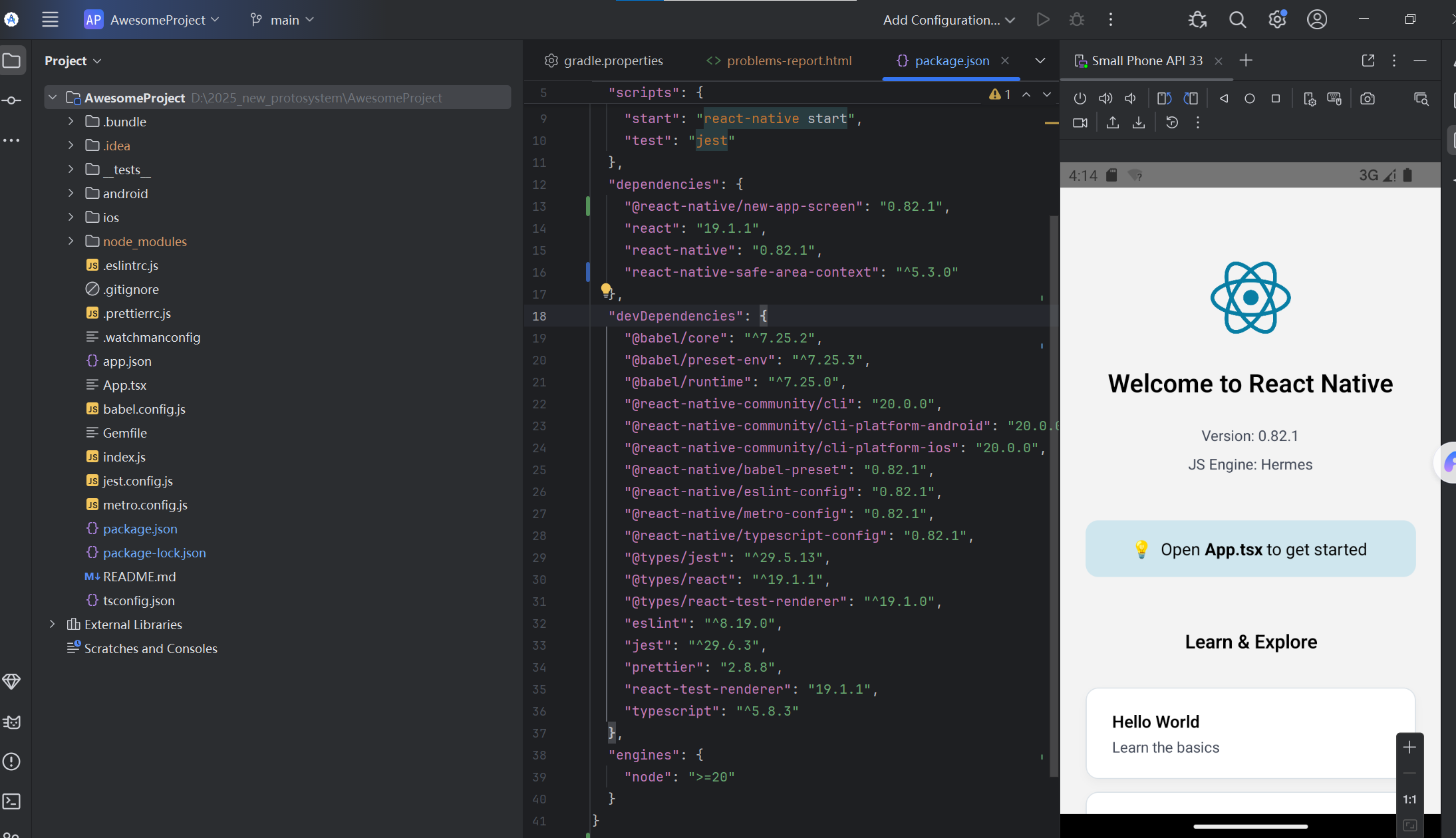Toggle the Project tool window folder icon
1456x838 pixels.
[x=12, y=61]
